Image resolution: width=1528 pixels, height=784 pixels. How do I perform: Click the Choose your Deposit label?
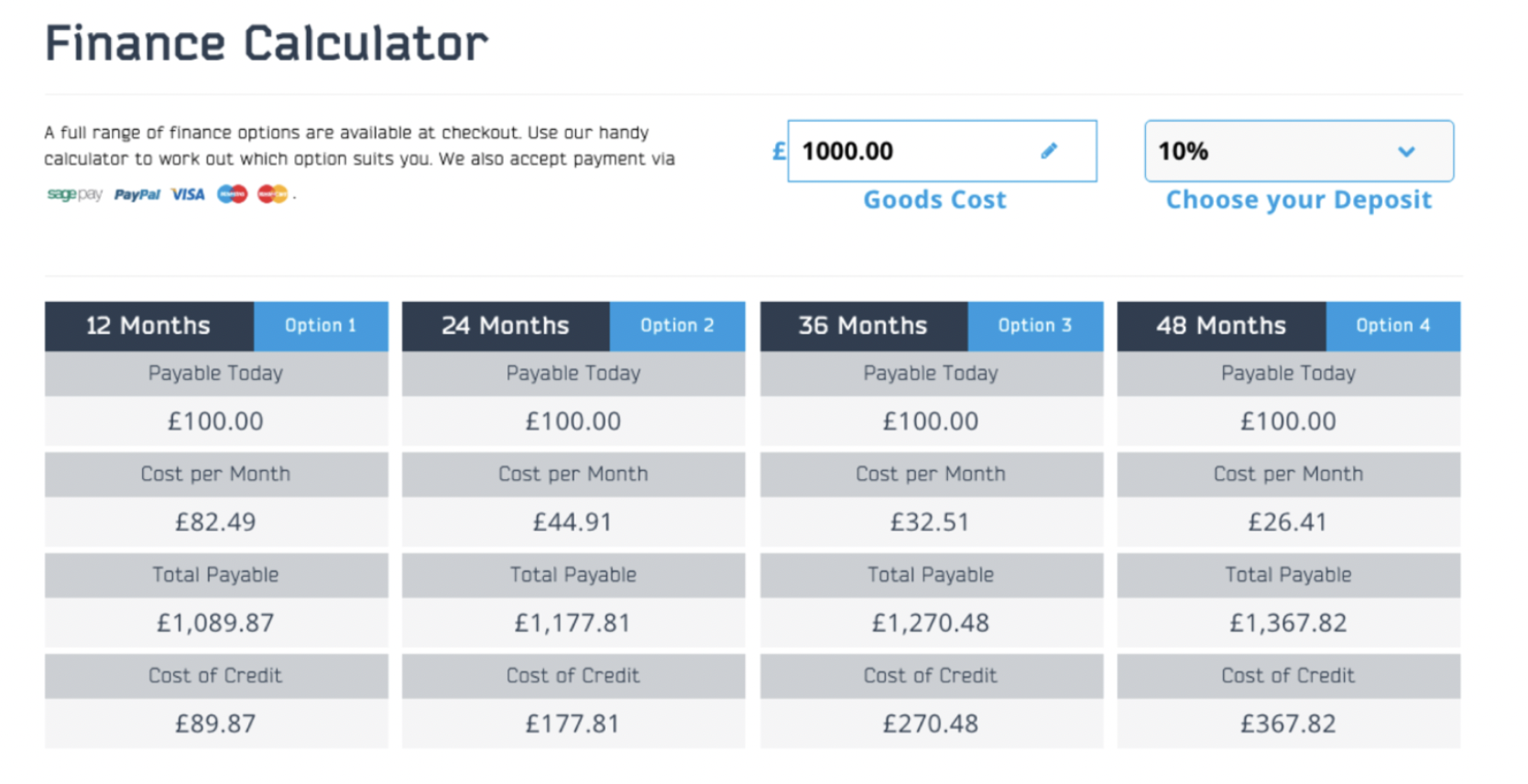tap(1299, 200)
